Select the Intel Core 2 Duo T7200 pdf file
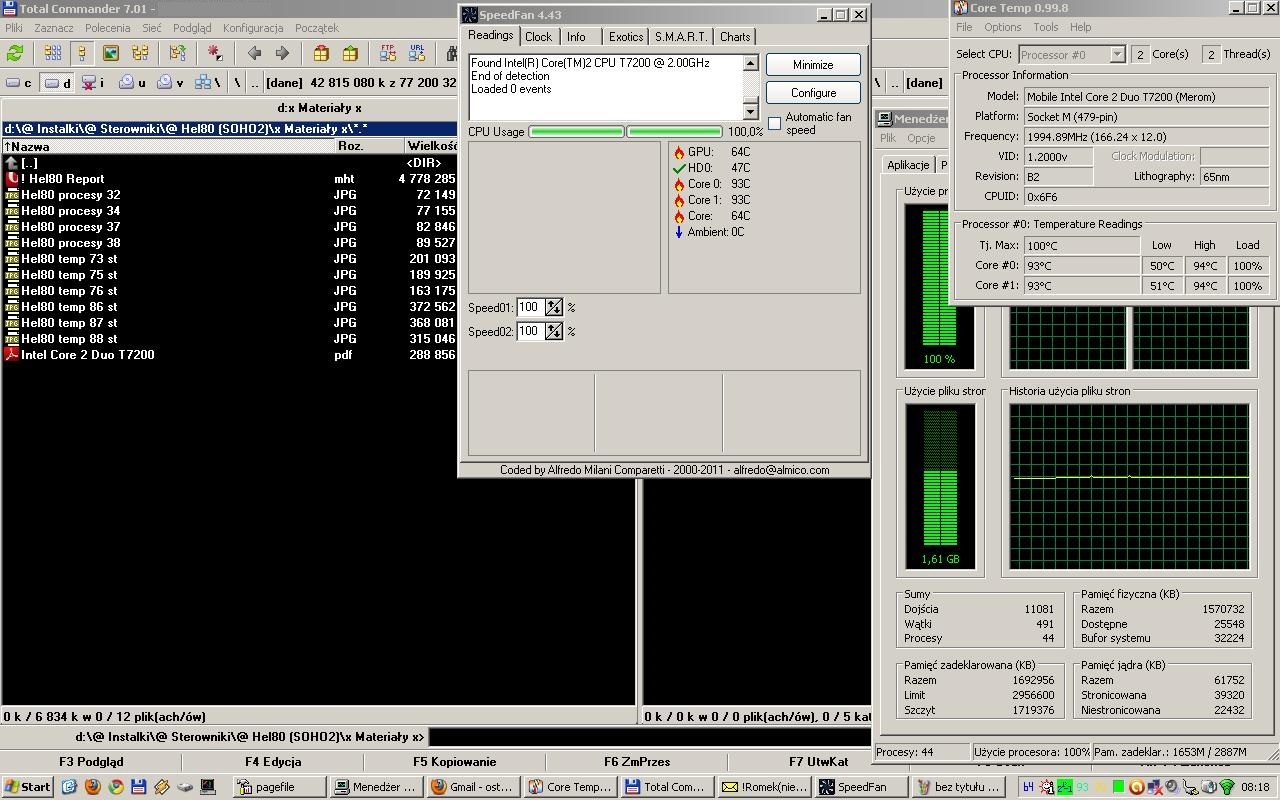 pos(88,355)
